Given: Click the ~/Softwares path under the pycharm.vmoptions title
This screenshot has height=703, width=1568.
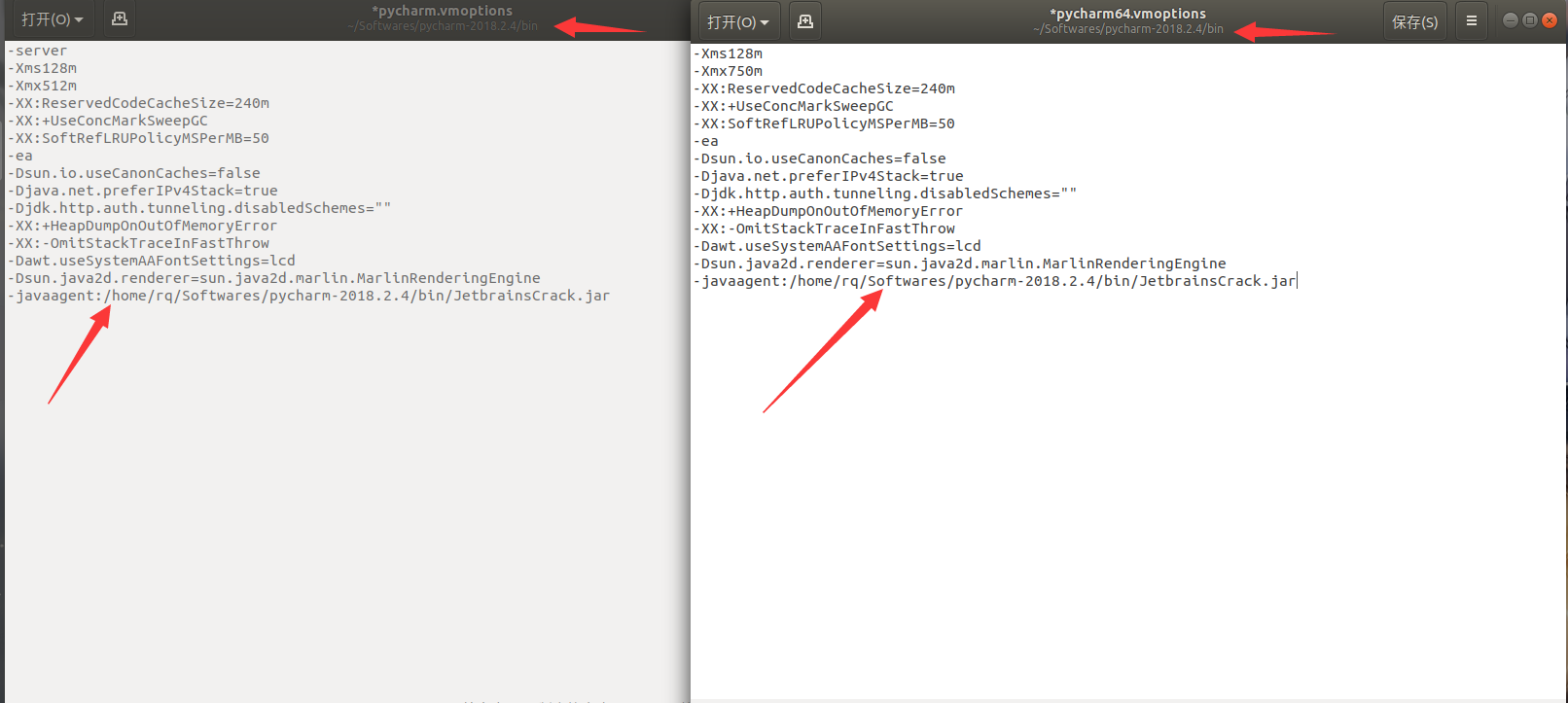Looking at the screenshot, I should point(443,26).
